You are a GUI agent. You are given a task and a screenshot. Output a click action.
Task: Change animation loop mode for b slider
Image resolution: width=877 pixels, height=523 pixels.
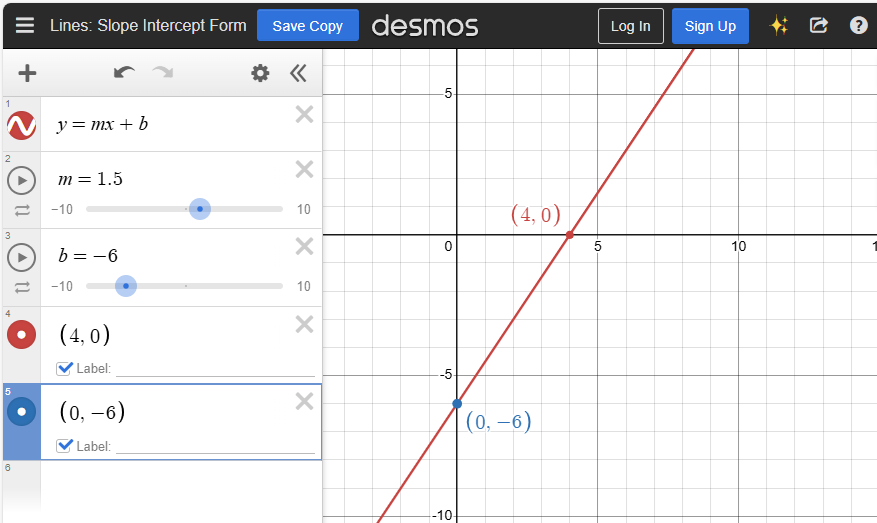(21, 287)
